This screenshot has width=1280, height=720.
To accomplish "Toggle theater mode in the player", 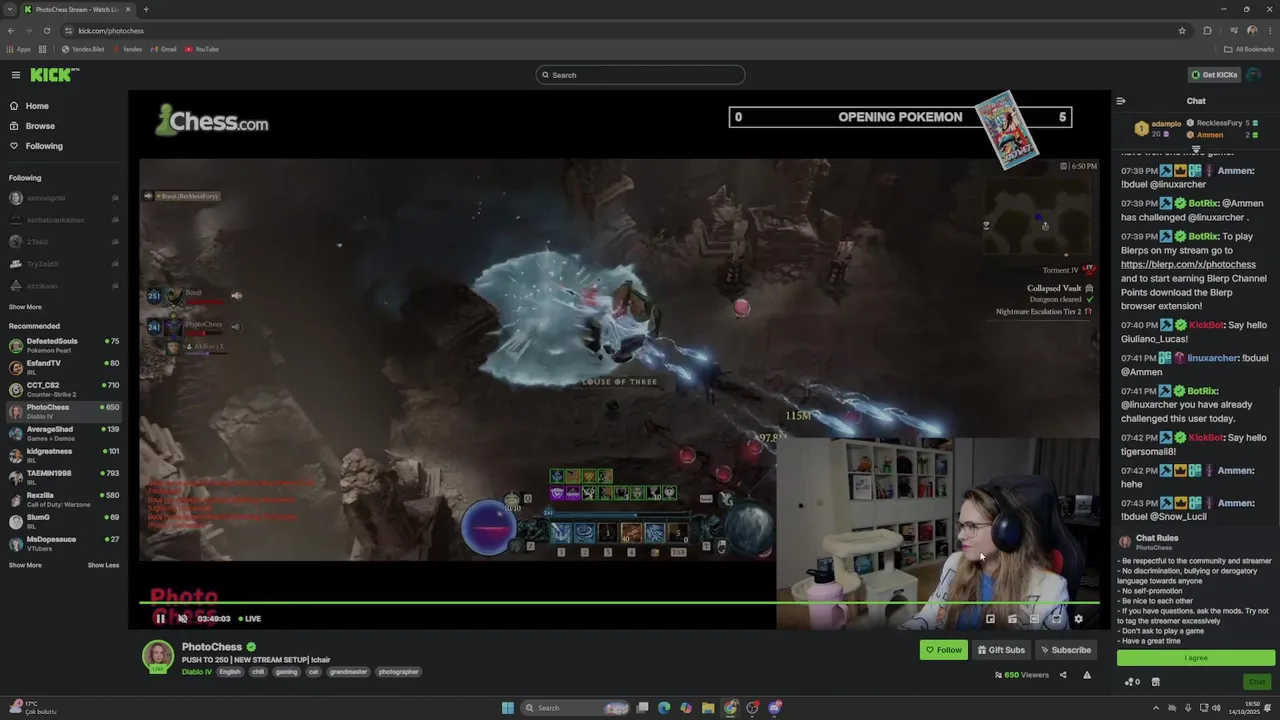I will [1034, 619].
